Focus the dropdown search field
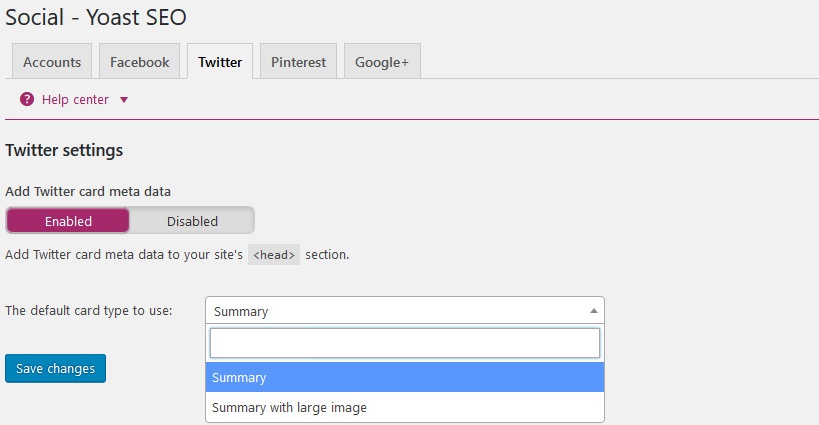This screenshot has width=819, height=425. click(x=405, y=343)
